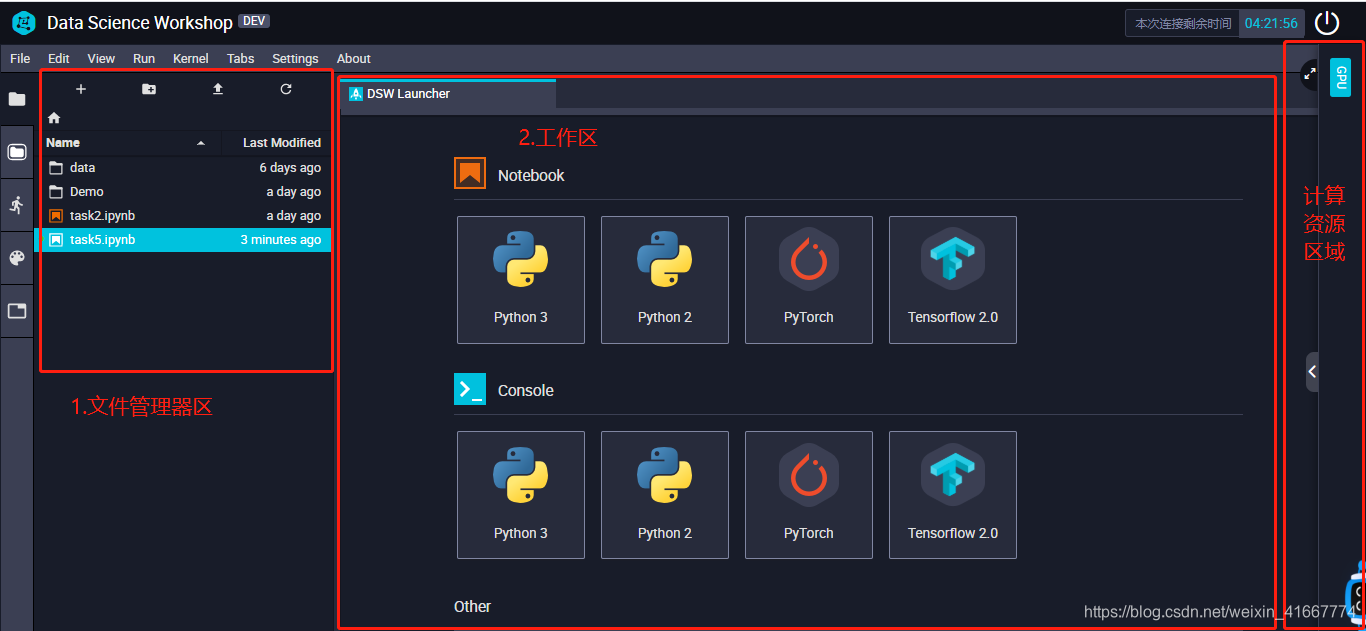Sort files by Name column

tap(128, 143)
